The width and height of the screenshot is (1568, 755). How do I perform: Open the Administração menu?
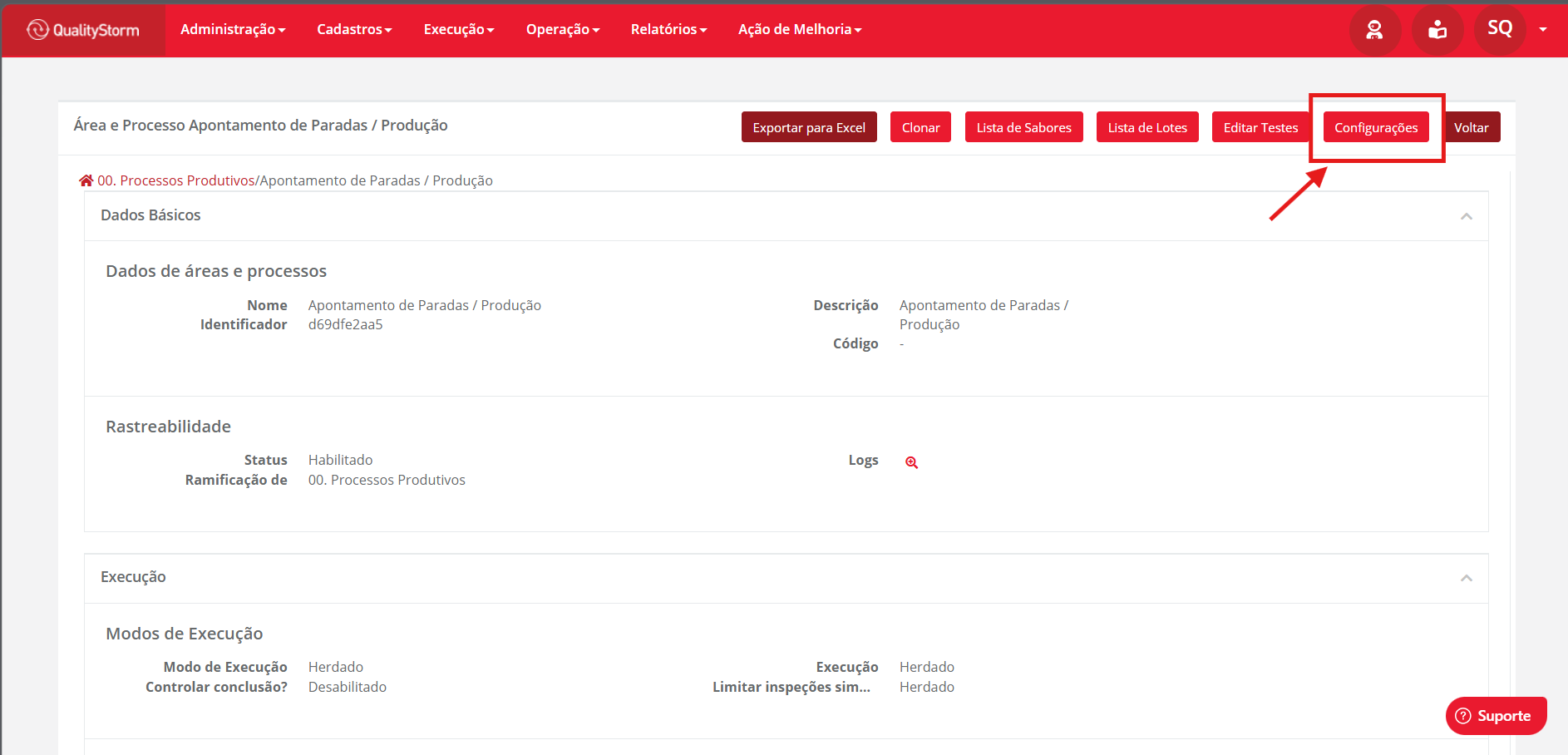(233, 29)
